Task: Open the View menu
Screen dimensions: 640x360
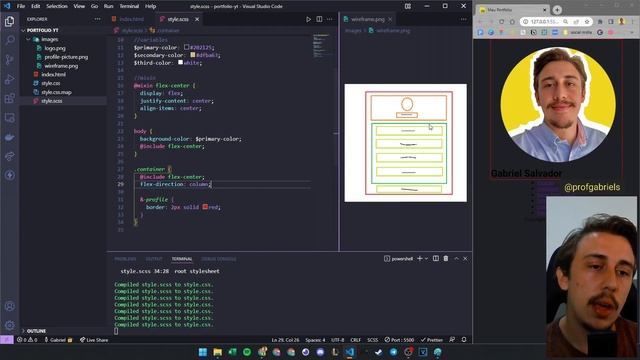Action: click(x=79, y=6)
